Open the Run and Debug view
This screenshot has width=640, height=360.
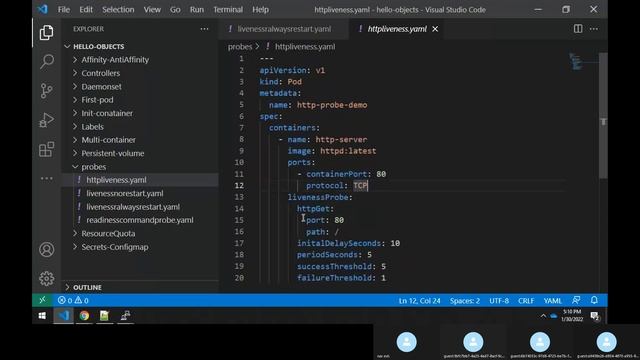pyautogui.click(x=46, y=120)
